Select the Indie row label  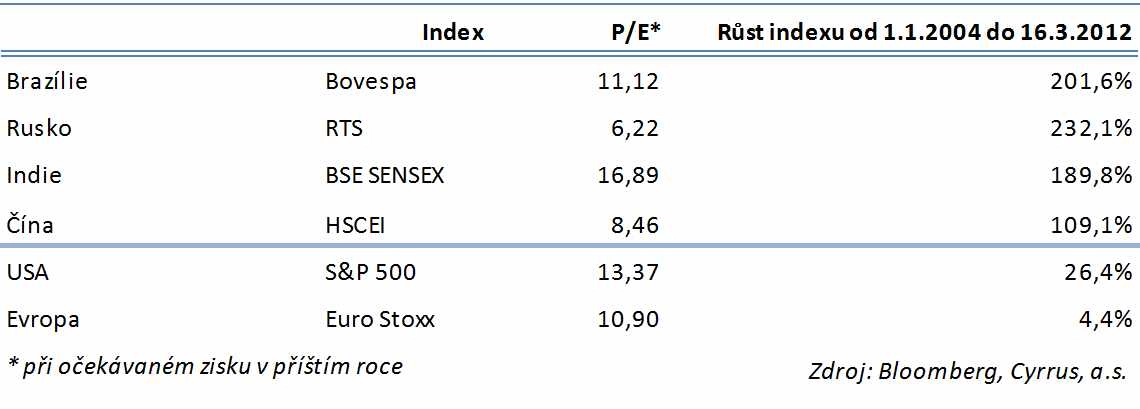pyautogui.click(x=34, y=176)
